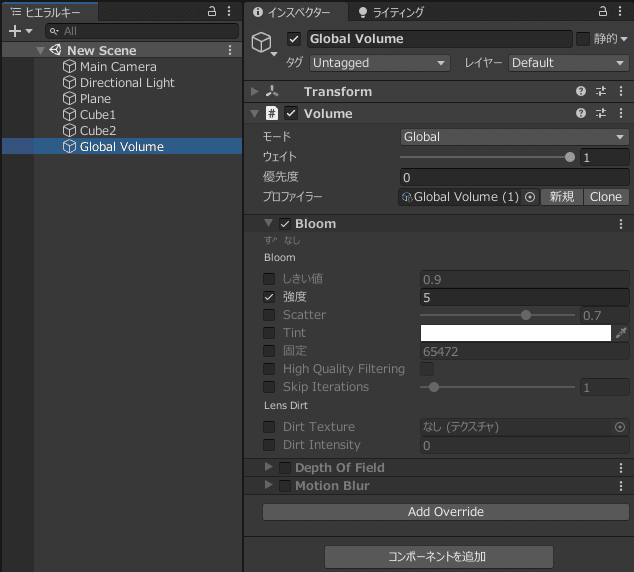Open Motion Blur three-dot menu
The height and width of the screenshot is (572, 634).
point(621,485)
